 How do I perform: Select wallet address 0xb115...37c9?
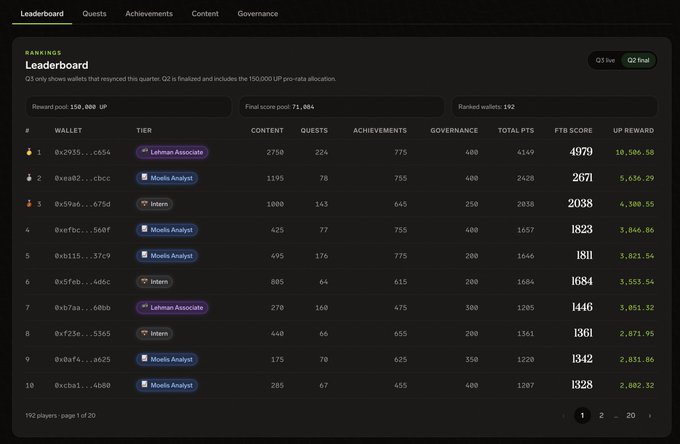pos(82,256)
